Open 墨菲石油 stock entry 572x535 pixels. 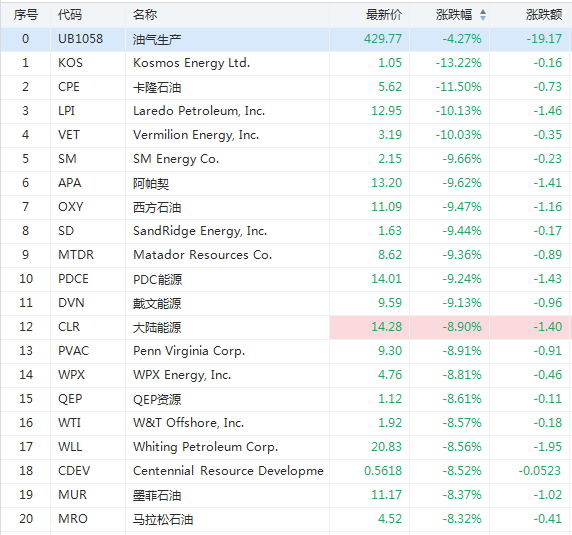(x=157, y=495)
